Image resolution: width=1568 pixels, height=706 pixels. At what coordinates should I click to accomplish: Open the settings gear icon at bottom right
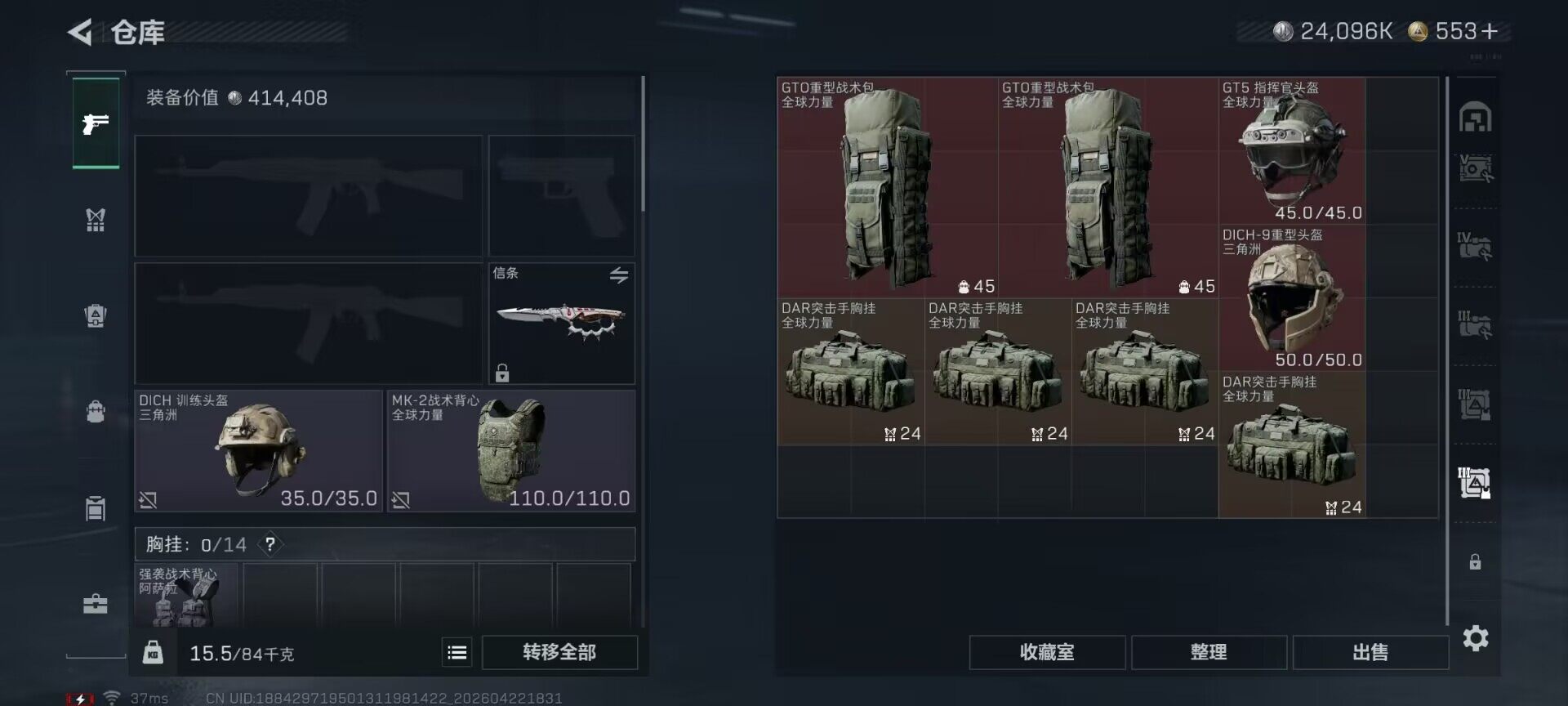(1476, 637)
